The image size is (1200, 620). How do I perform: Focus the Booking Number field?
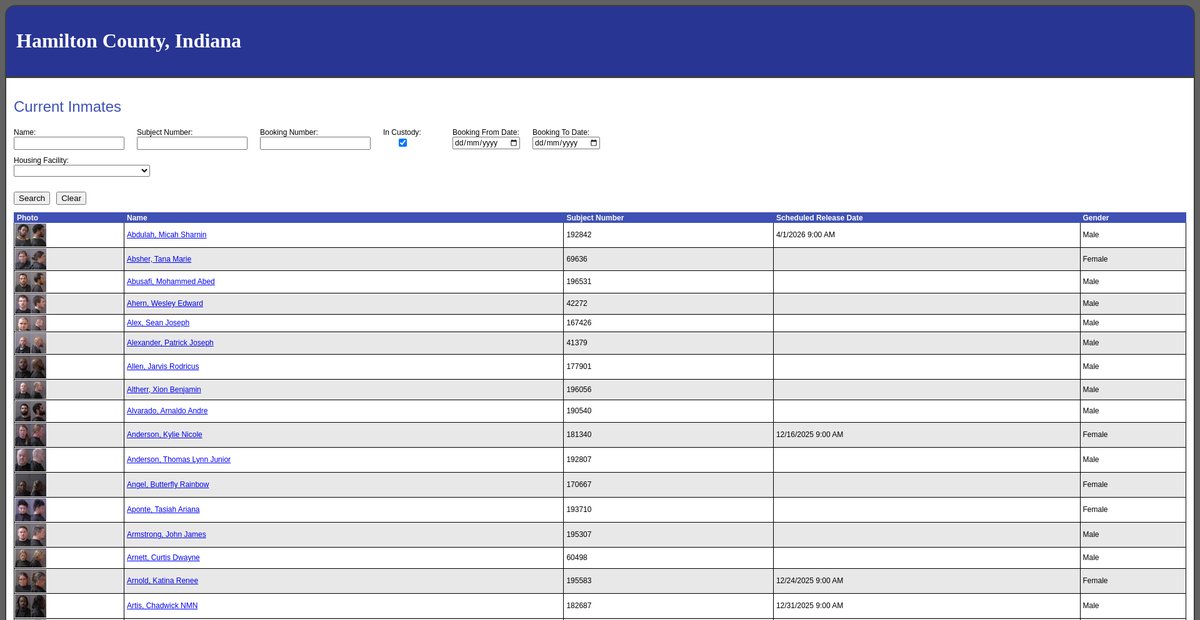315,143
